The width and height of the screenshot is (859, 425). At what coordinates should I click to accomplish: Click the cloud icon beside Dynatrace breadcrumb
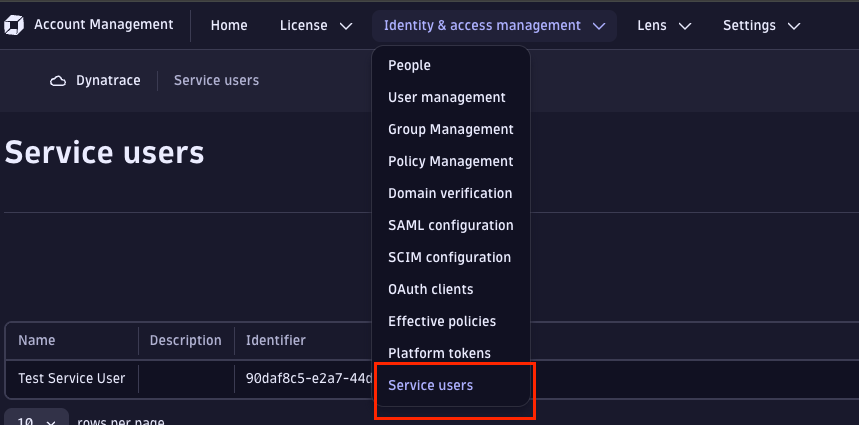[x=58, y=80]
